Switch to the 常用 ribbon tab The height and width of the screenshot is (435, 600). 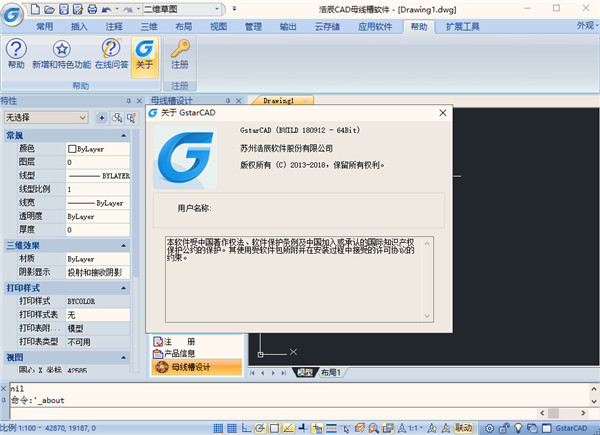coord(44,26)
